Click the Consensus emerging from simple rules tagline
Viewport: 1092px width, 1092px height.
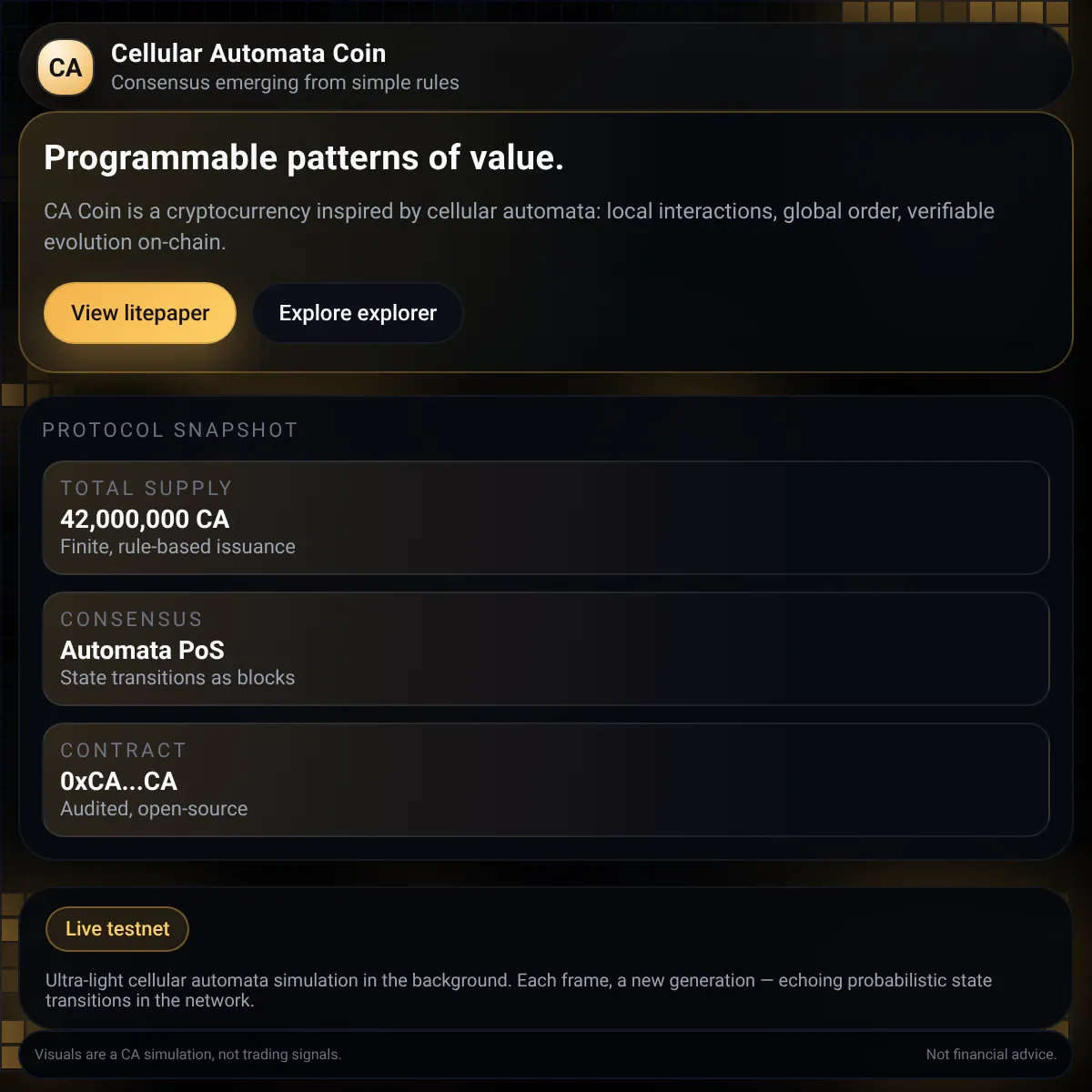tap(285, 83)
